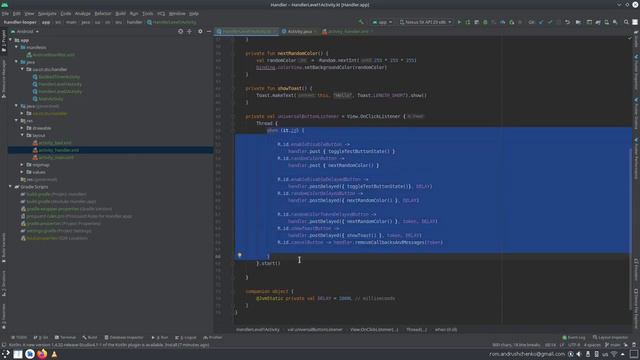Expand the drawable folder
This screenshot has height=360, width=640.
coord(22,128)
